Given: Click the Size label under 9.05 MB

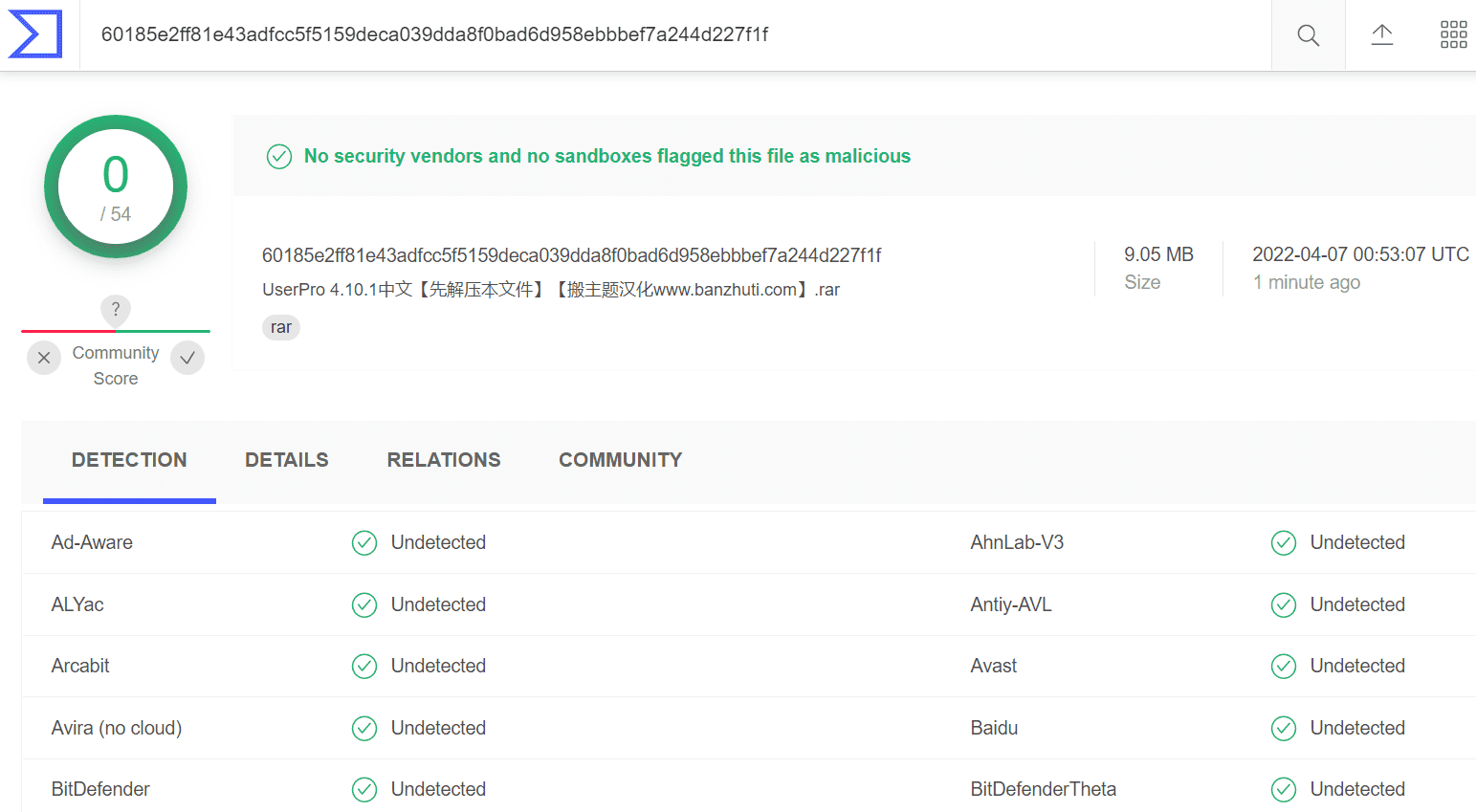Looking at the screenshot, I should pyautogui.click(x=1142, y=282).
